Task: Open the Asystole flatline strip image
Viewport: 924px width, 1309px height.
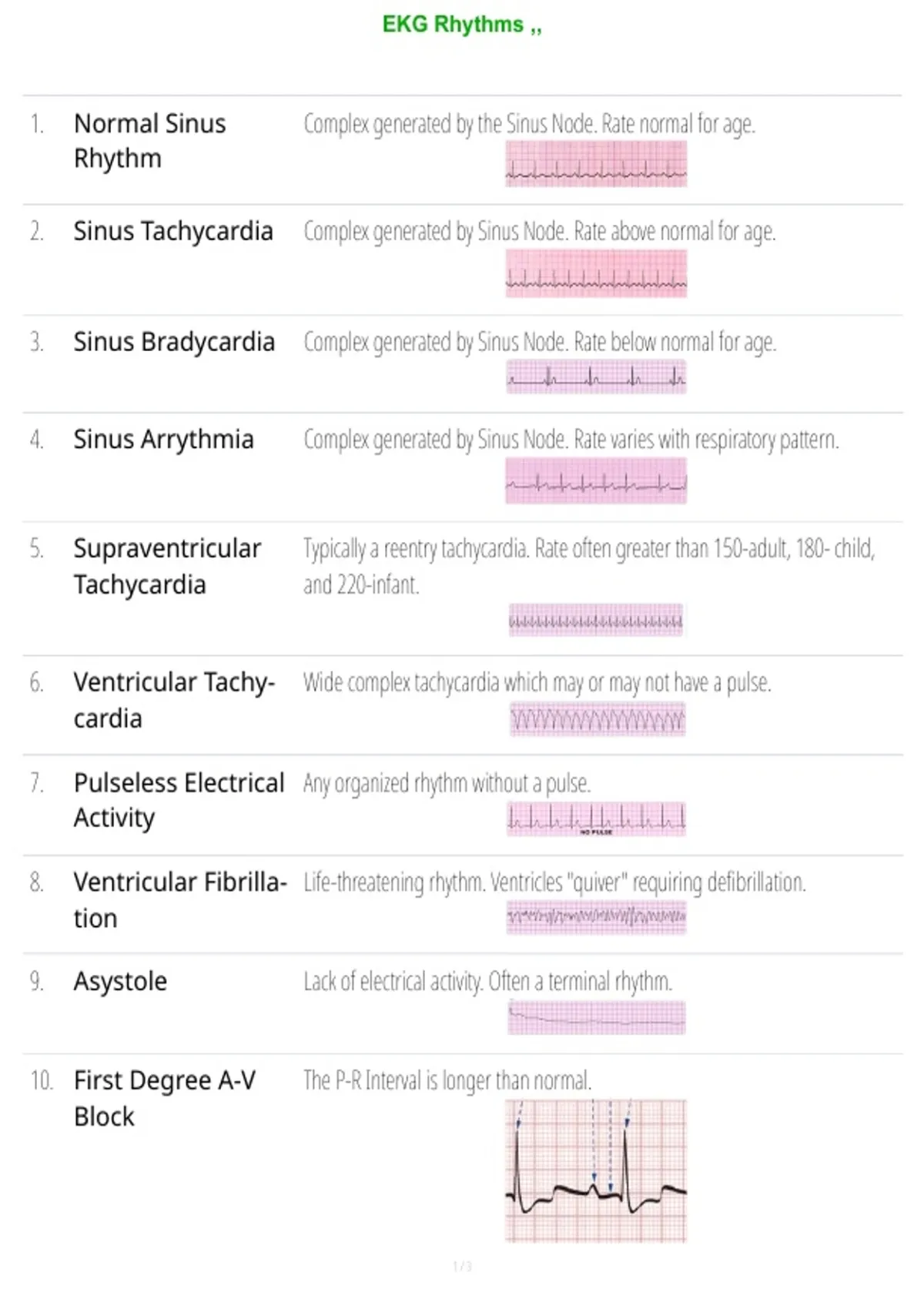Action: (x=596, y=1018)
